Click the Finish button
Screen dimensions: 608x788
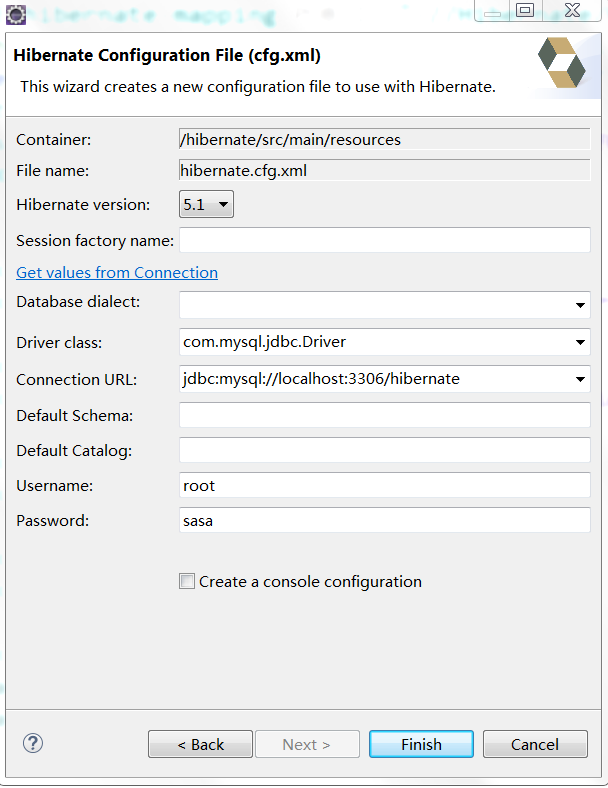(421, 744)
